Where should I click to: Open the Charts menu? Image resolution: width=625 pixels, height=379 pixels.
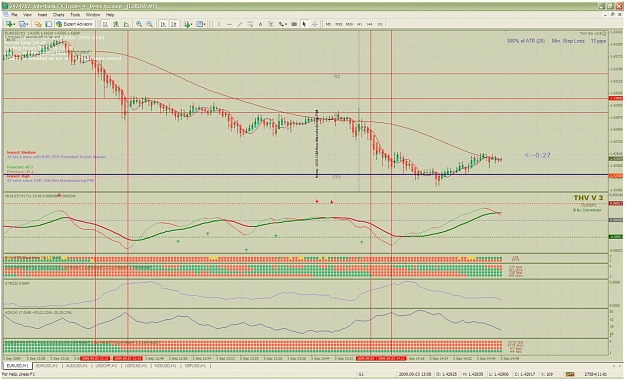click(x=58, y=15)
